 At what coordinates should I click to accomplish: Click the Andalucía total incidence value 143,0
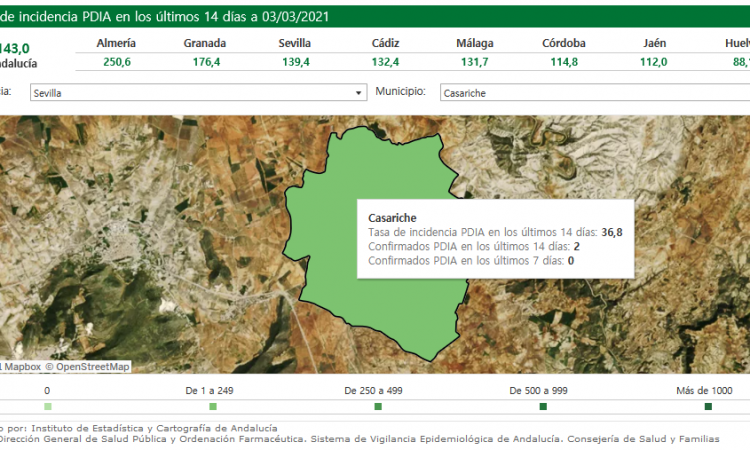click(x=14, y=47)
